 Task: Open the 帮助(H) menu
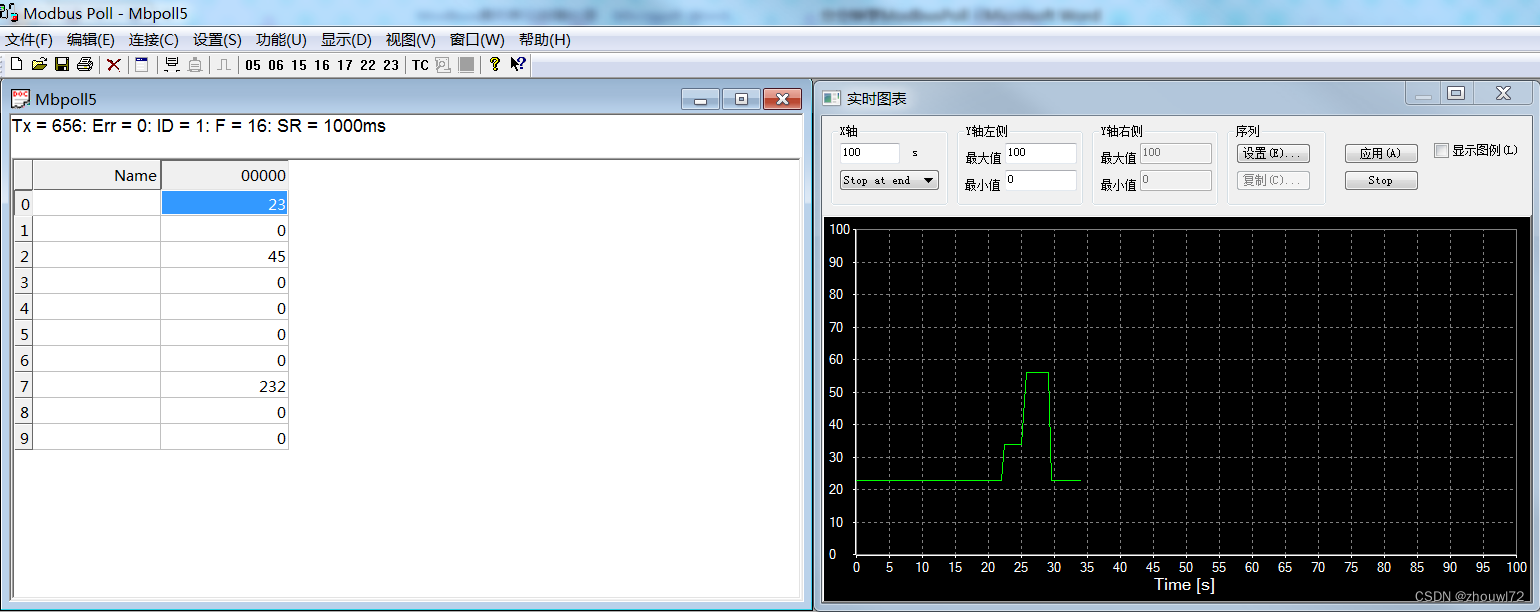(545, 40)
